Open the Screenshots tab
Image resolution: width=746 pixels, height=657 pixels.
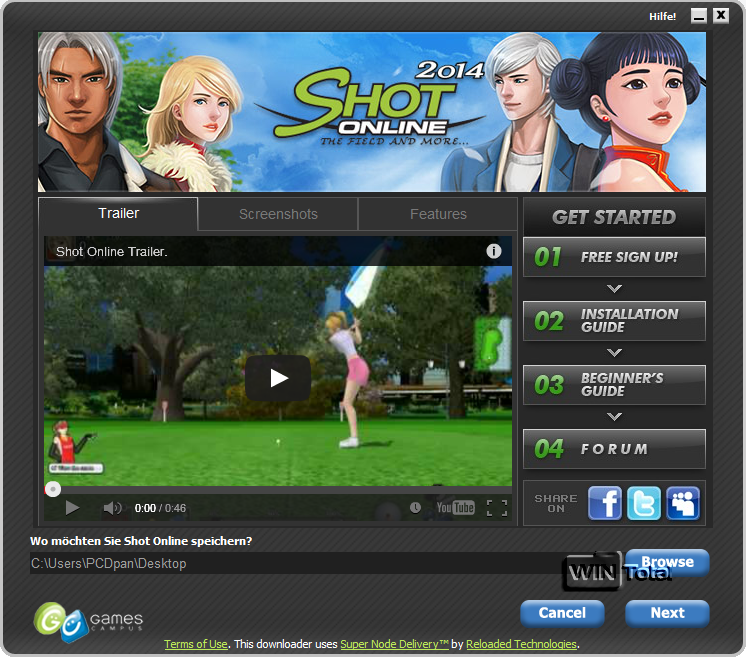click(x=278, y=215)
